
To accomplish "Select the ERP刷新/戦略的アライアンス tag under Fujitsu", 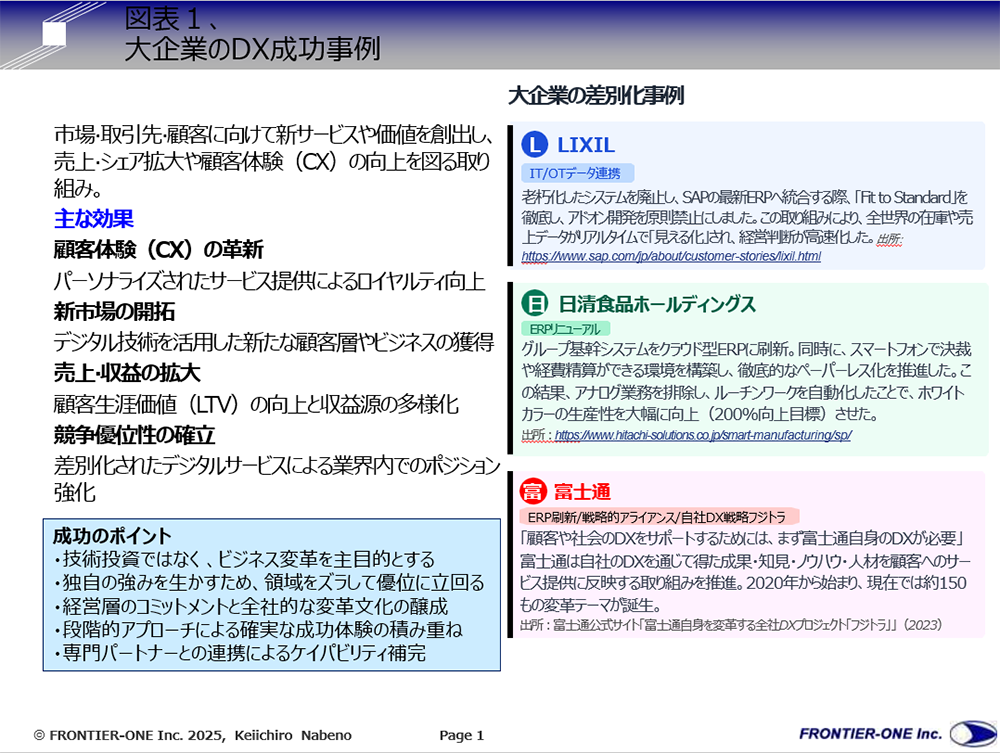I will click(x=660, y=516).
